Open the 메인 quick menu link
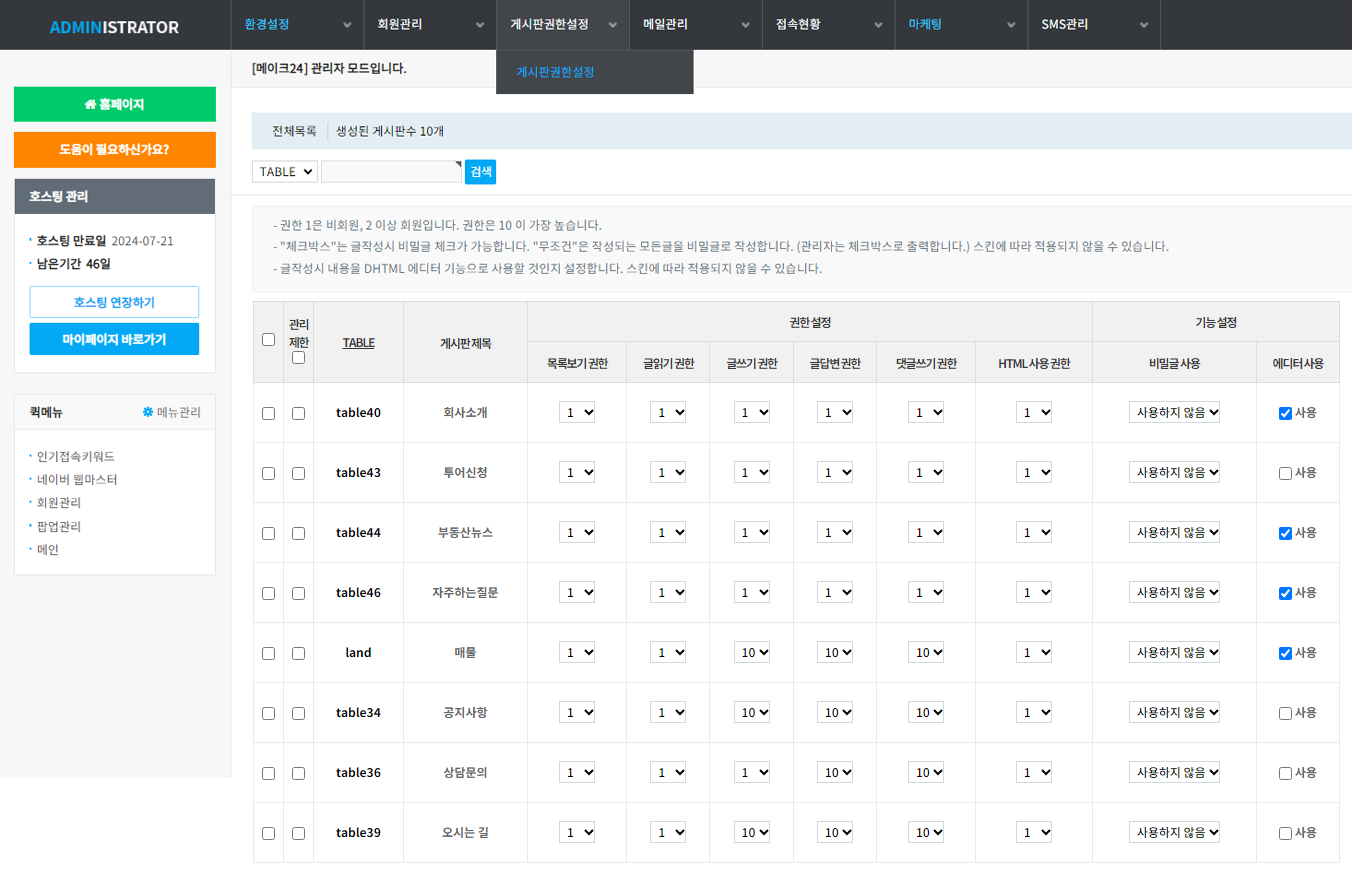Image resolution: width=1352 pixels, height=876 pixels. [x=48, y=549]
